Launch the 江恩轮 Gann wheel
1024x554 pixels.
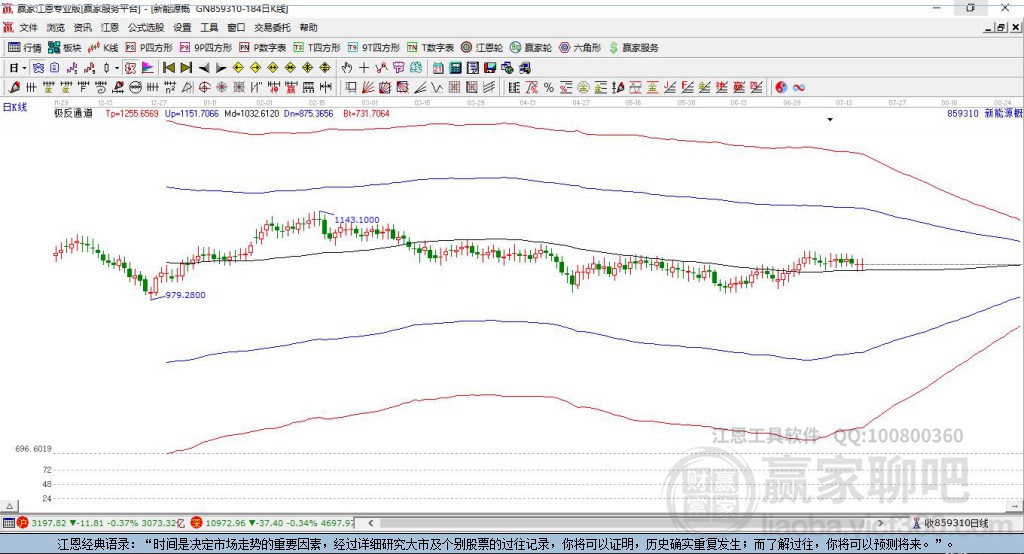(x=482, y=48)
